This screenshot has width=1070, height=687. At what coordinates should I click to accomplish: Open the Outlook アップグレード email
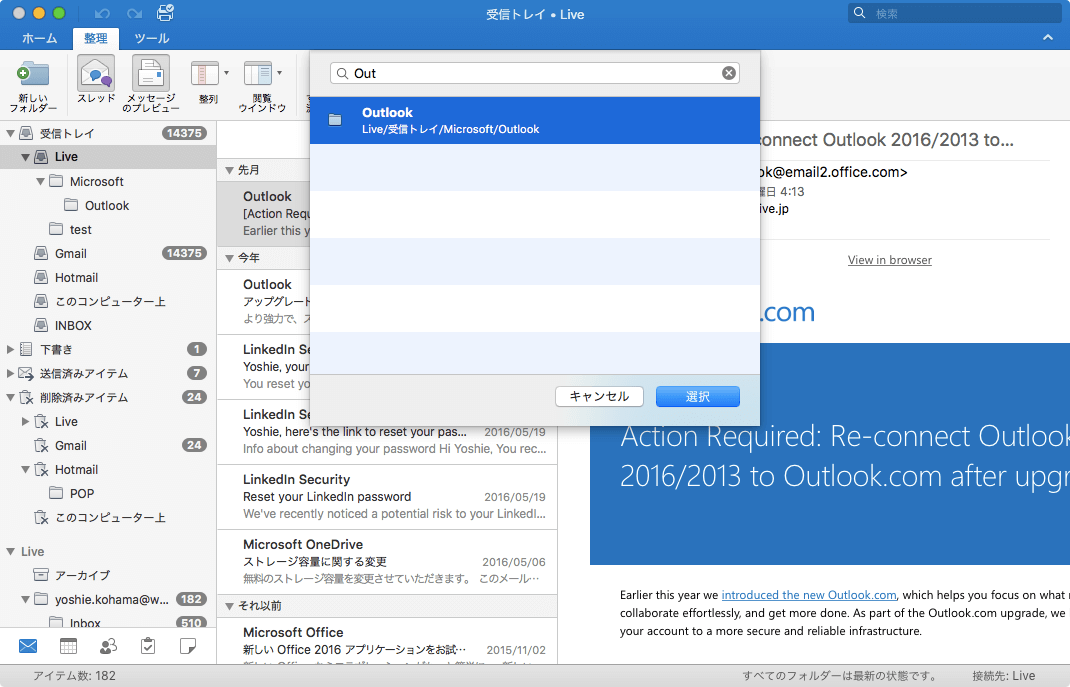click(x=264, y=301)
